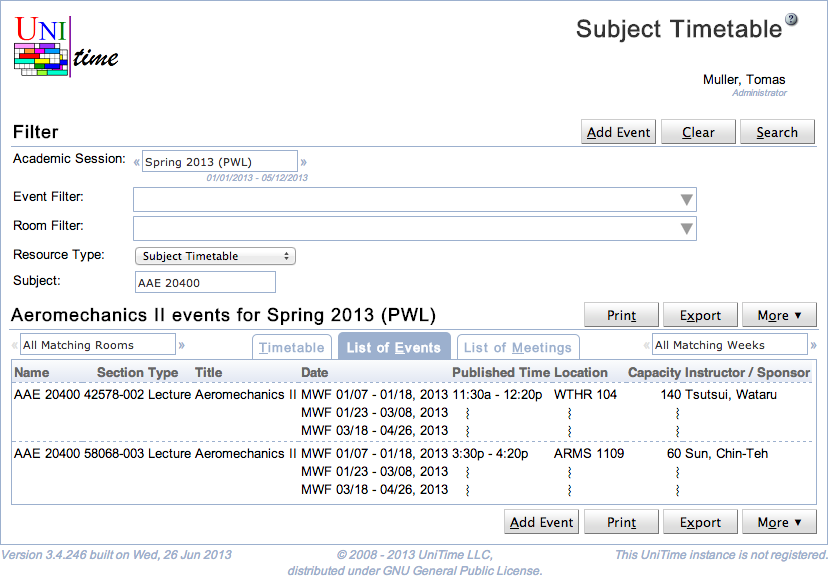The image size is (828, 582).
Task: Go to previous academic session arrow
Action: (137, 162)
